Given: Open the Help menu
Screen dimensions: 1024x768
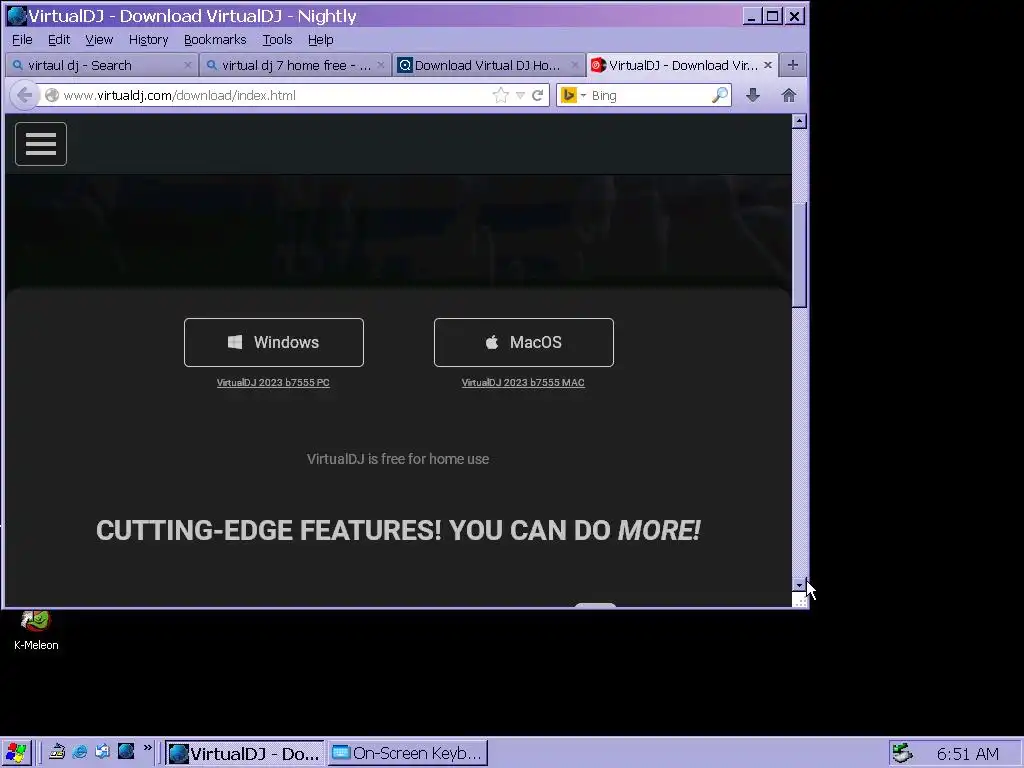Looking at the screenshot, I should click(x=320, y=40).
